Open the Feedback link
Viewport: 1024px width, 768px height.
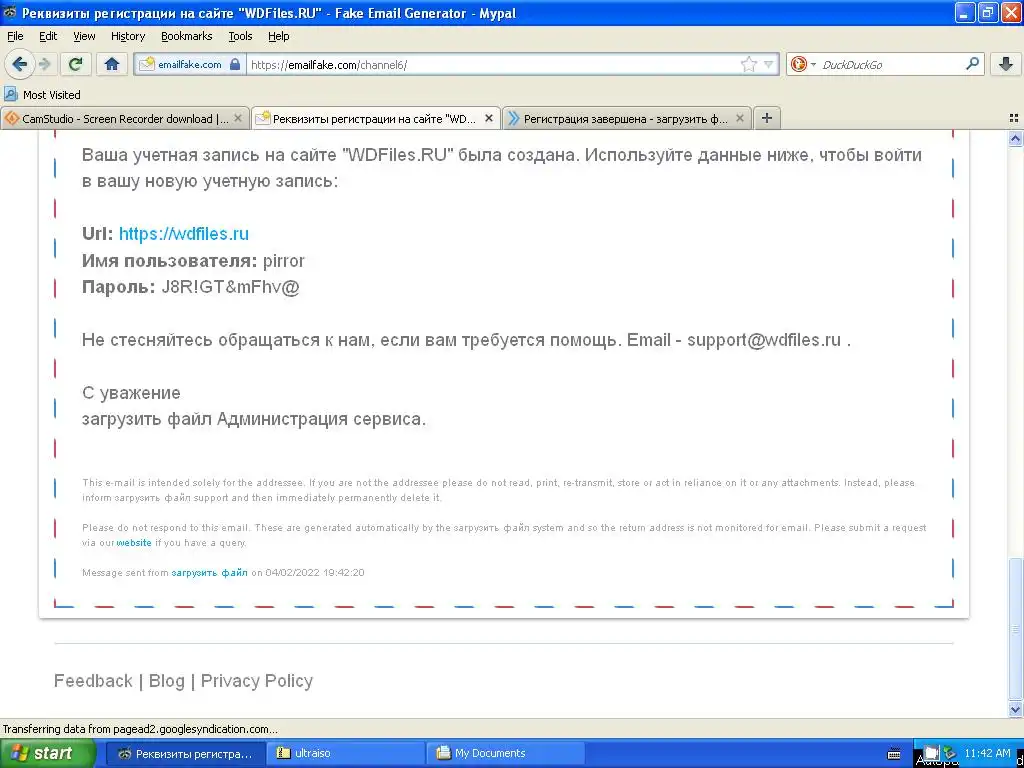[93, 680]
